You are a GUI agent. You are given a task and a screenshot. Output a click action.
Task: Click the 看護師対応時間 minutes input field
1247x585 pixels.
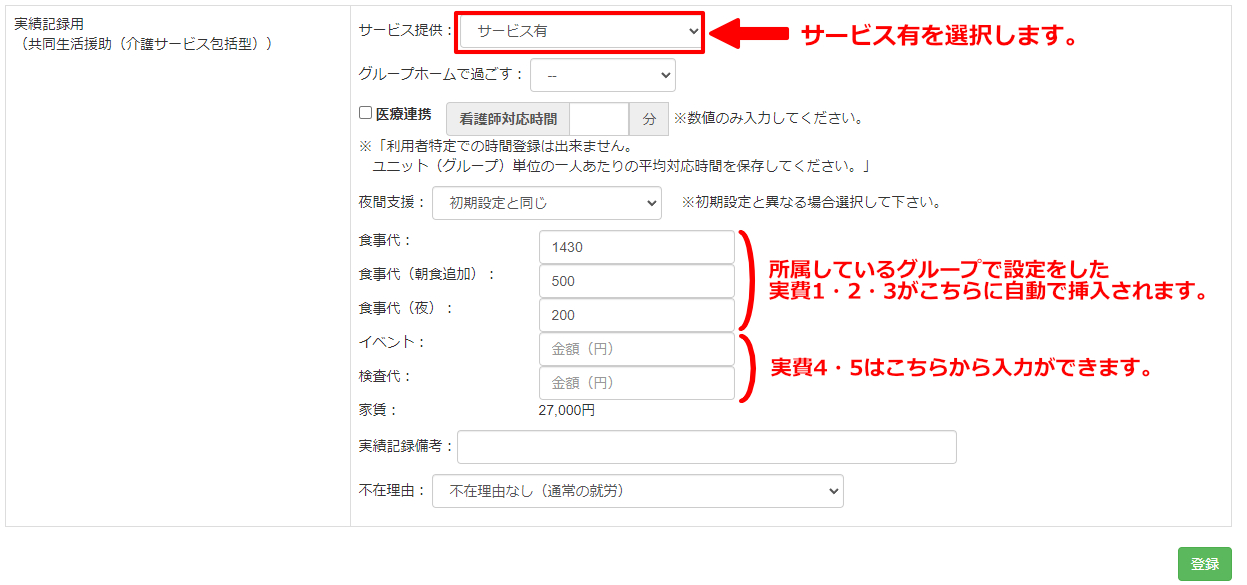click(598, 119)
